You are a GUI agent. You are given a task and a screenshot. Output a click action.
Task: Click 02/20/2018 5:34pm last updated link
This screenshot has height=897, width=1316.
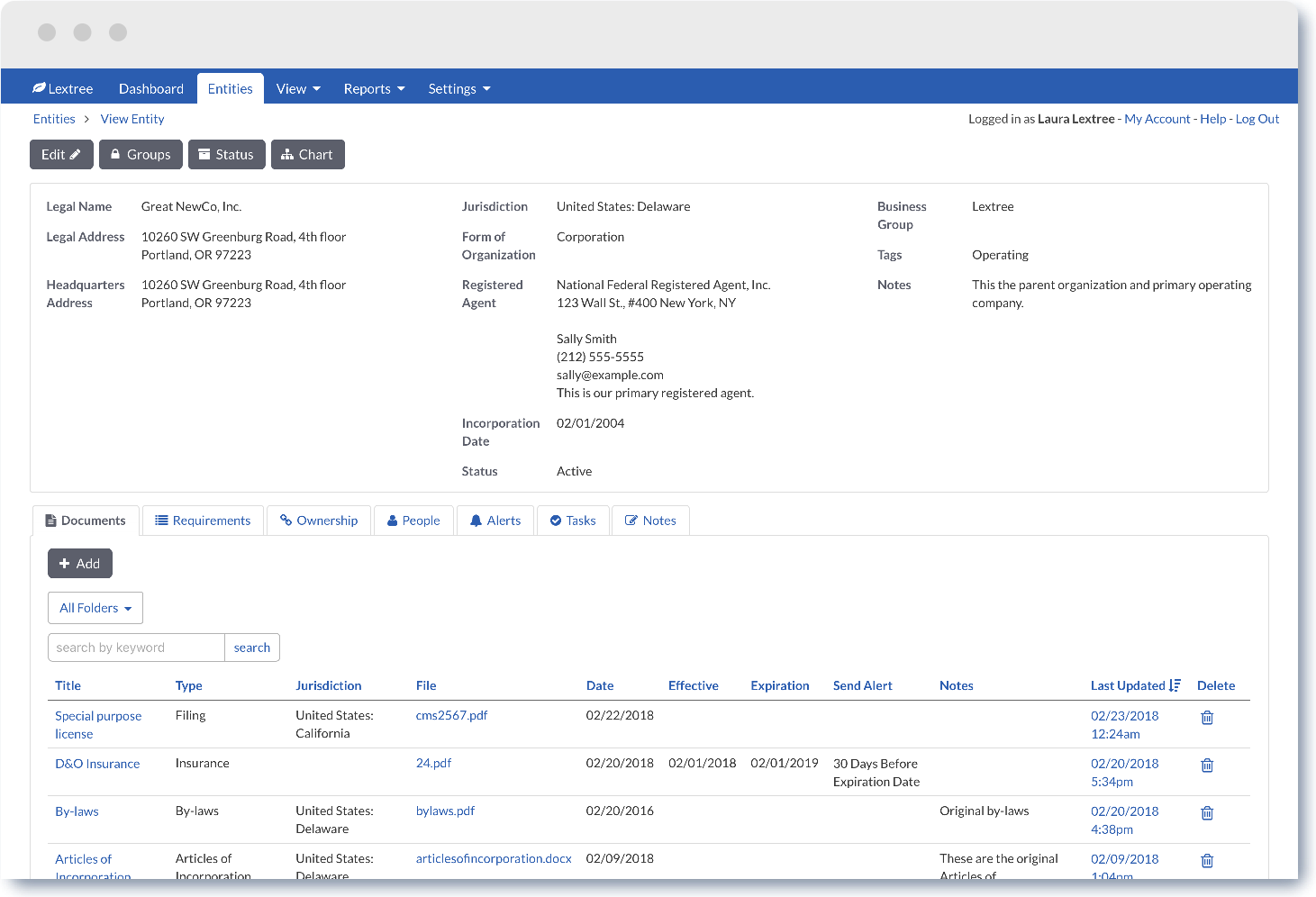coord(1125,773)
